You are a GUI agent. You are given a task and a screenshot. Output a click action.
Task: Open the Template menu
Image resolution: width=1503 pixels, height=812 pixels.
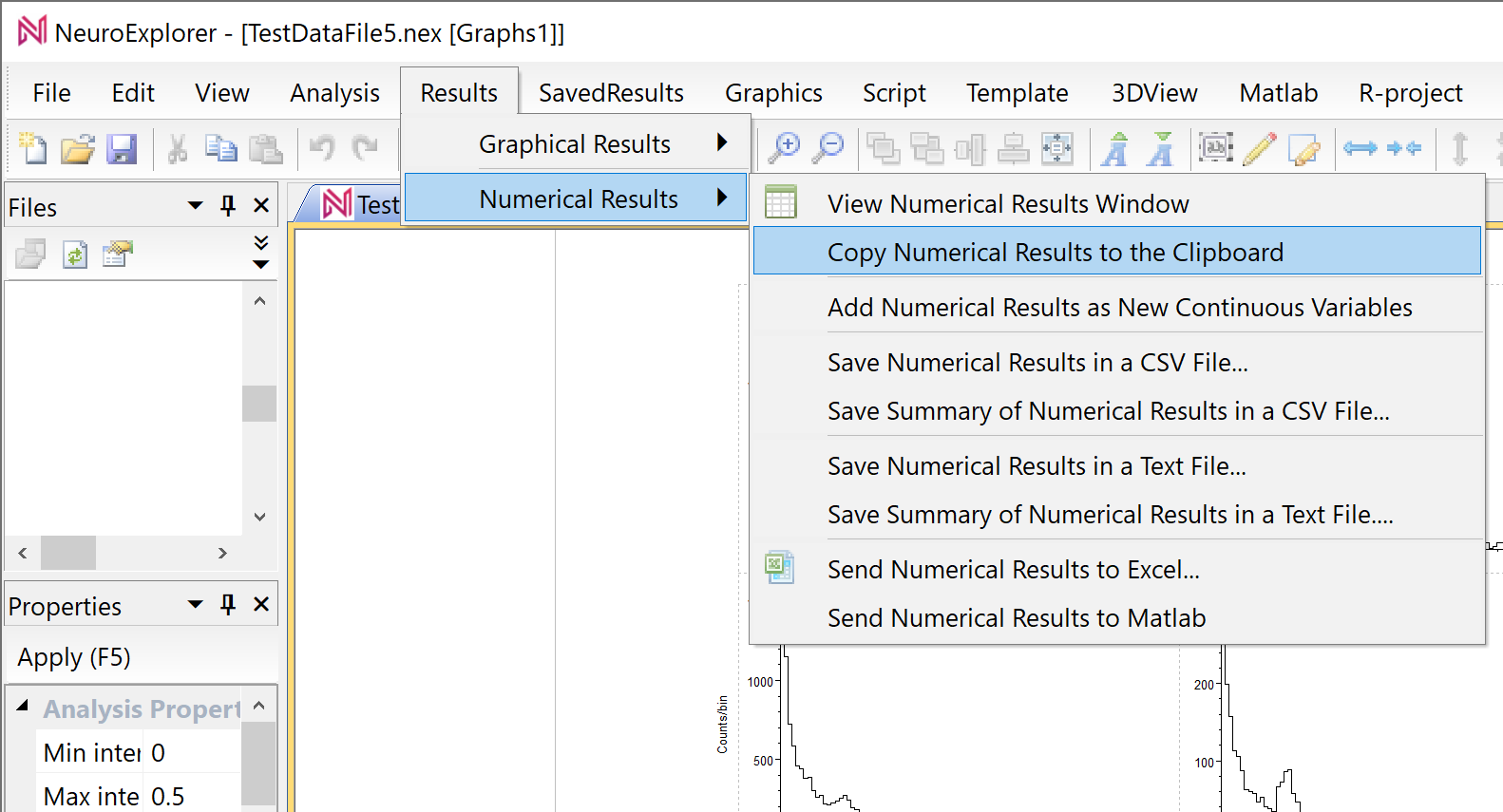coord(1017,93)
